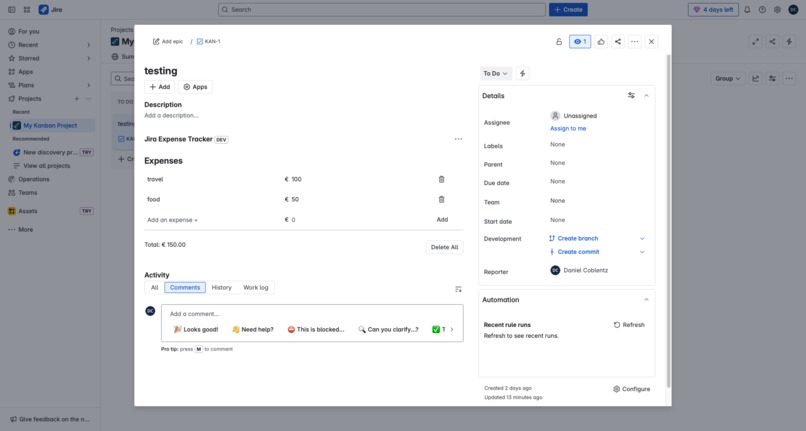The height and width of the screenshot is (431, 806).
Task: Open help question mark icon
Action: point(762,10)
